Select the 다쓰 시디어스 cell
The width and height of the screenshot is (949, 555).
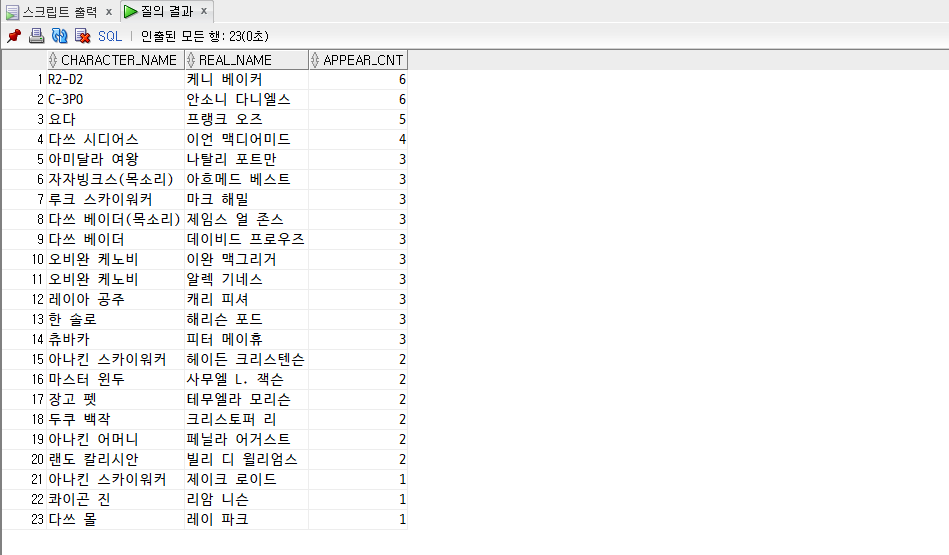pos(116,139)
